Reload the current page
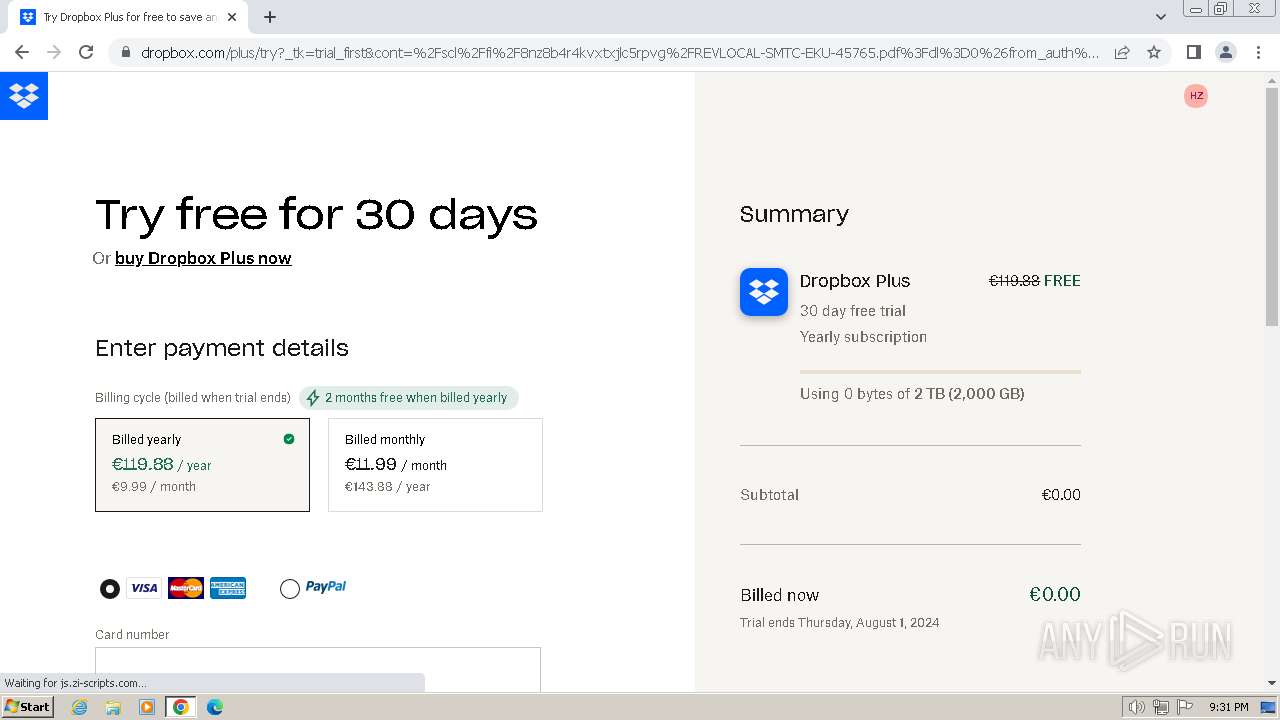The height and width of the screenshot is (720, 1280). pyautogui.click(x=86, y=52)
